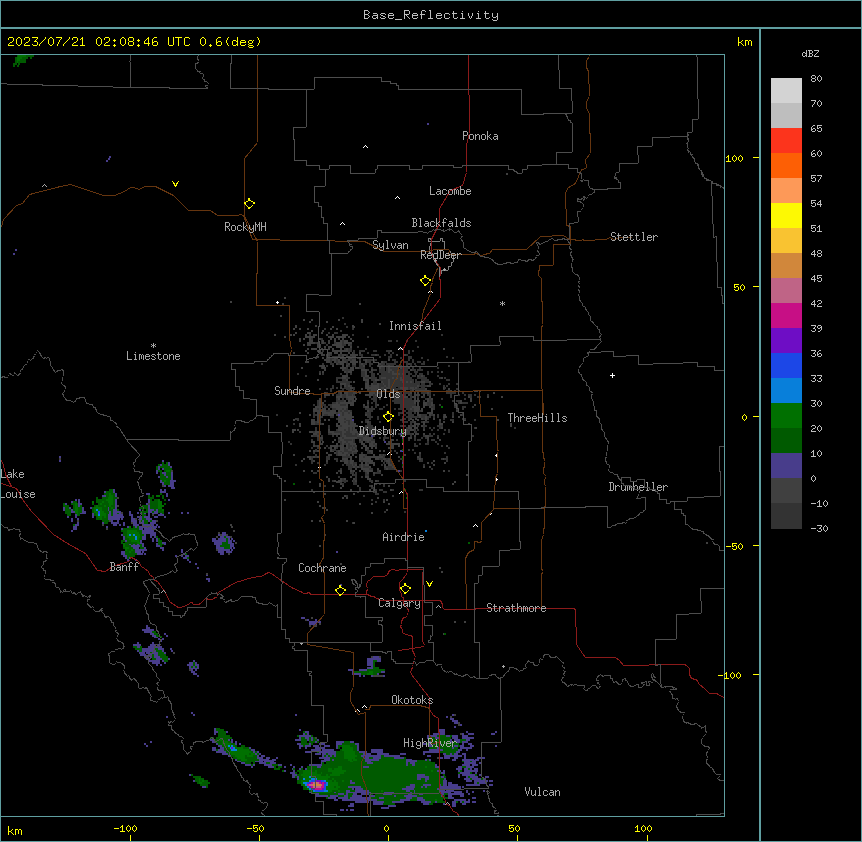Click the yellow diamond marker above Calgary label
This screenshot has width=862, height=842.
coord(405,589)
